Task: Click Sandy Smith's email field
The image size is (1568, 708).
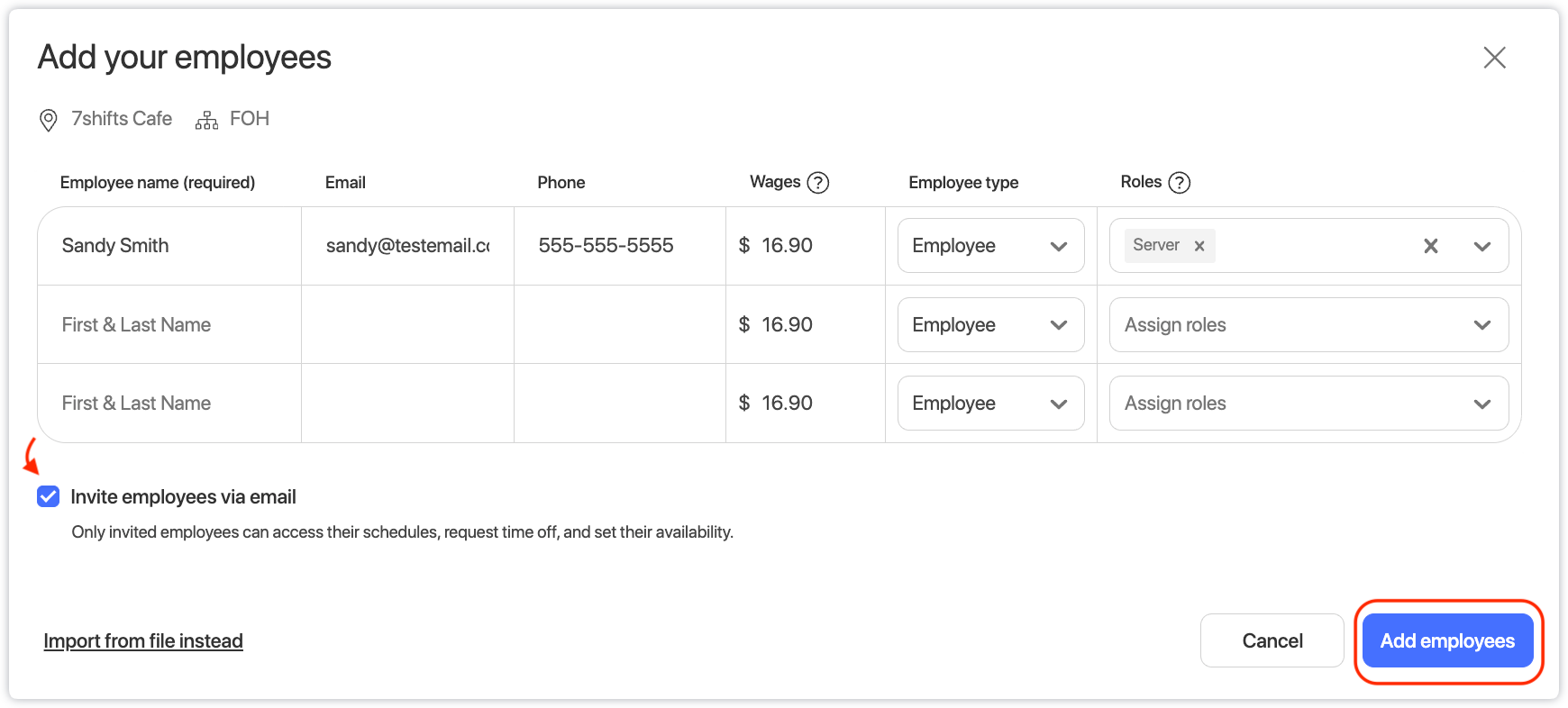Action: tap(407, 246)
